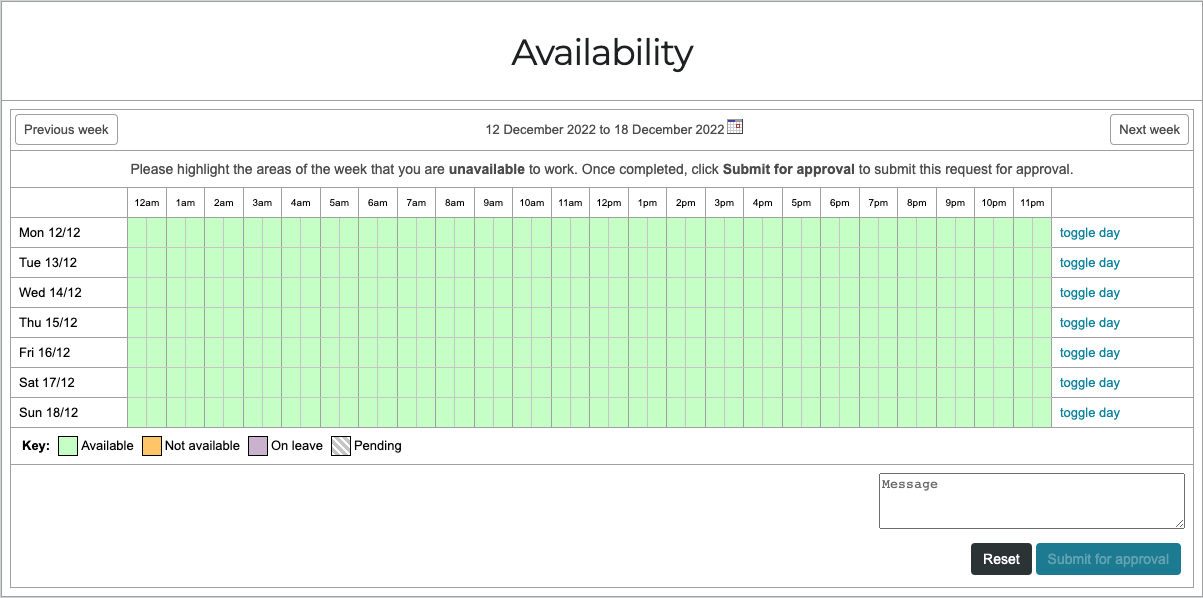Click the Reset button
This screenshot has height=598, width=1203.
pos(1001,559)
